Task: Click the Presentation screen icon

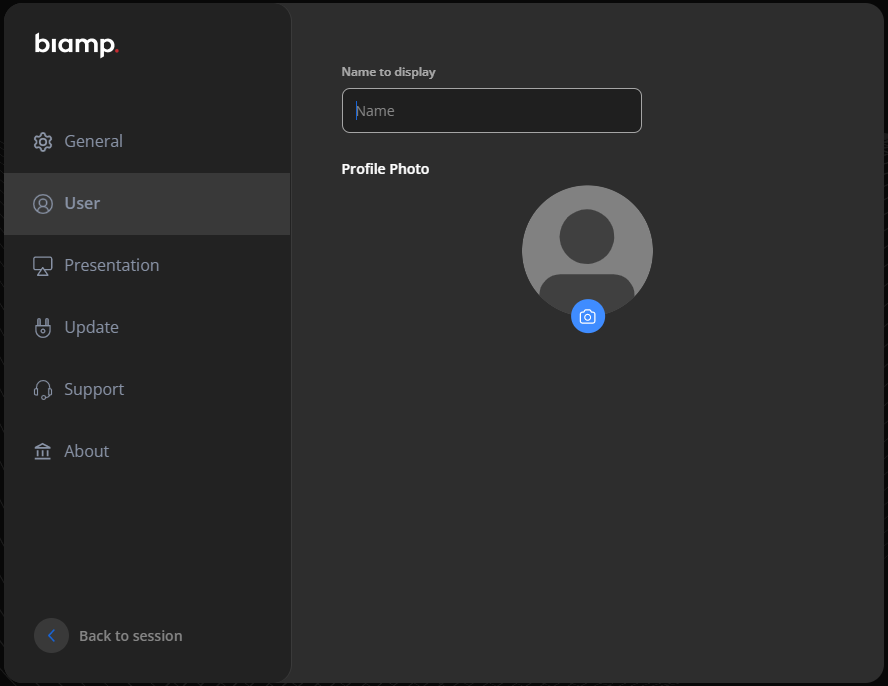Action: 42,266
